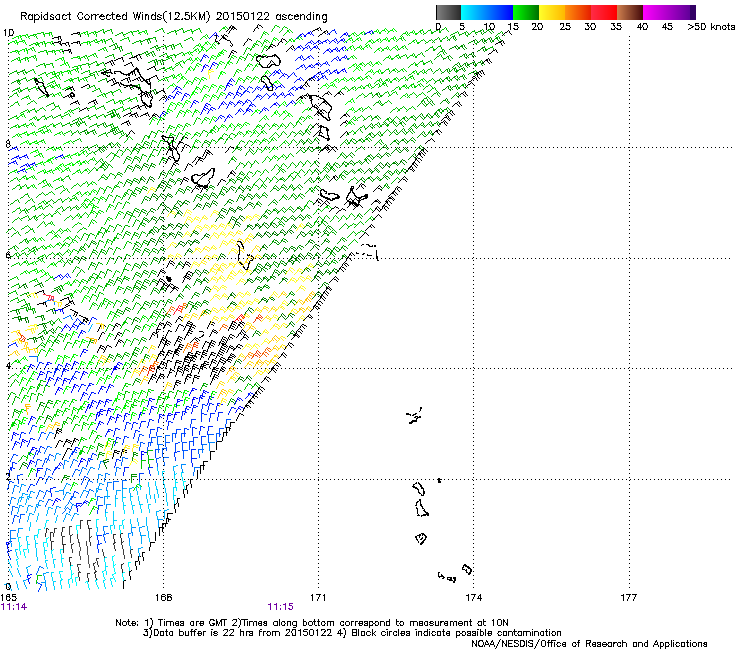Click the '15' label under the color legend
740x650 pixels.
pyautogui.click(x=513, y=27)
